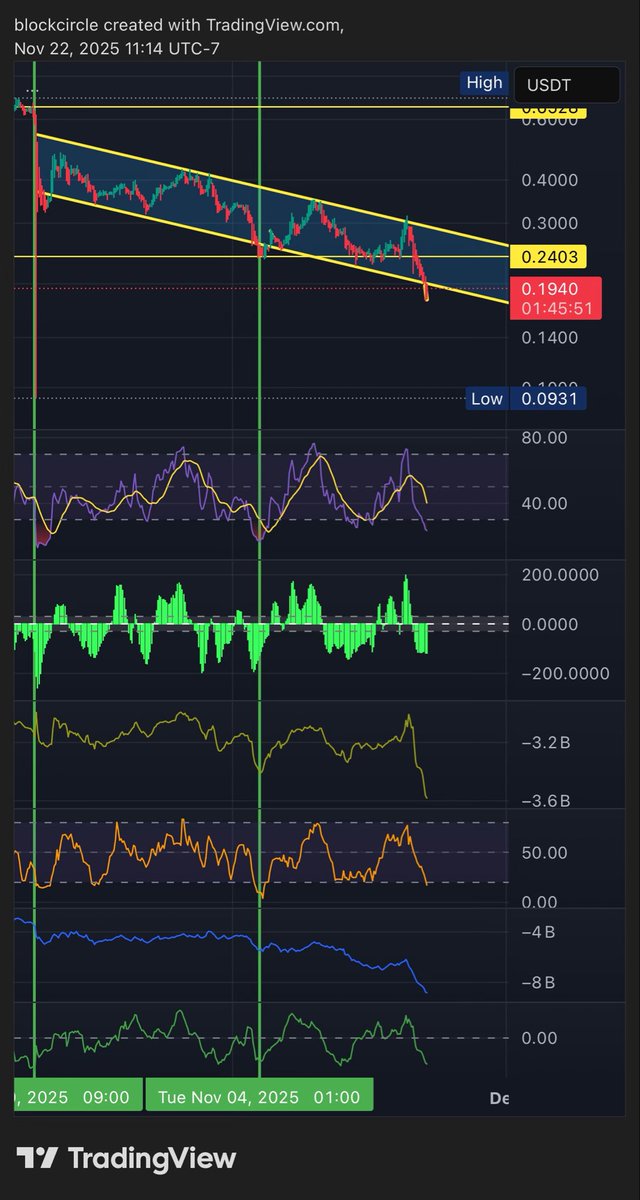Click the 2025 09:00 time marker label
The image size is (640, 1200).
coord(77,1097)
